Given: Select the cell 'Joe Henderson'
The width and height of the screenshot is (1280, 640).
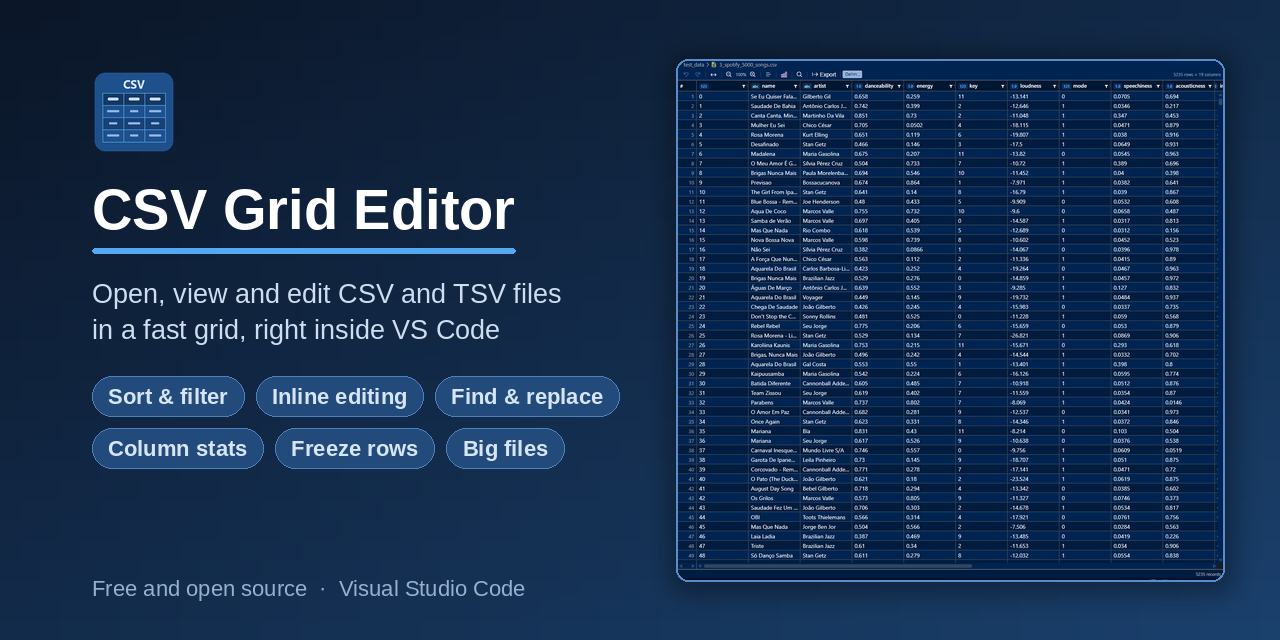Looking at the screenshot, I should [827, 201].
